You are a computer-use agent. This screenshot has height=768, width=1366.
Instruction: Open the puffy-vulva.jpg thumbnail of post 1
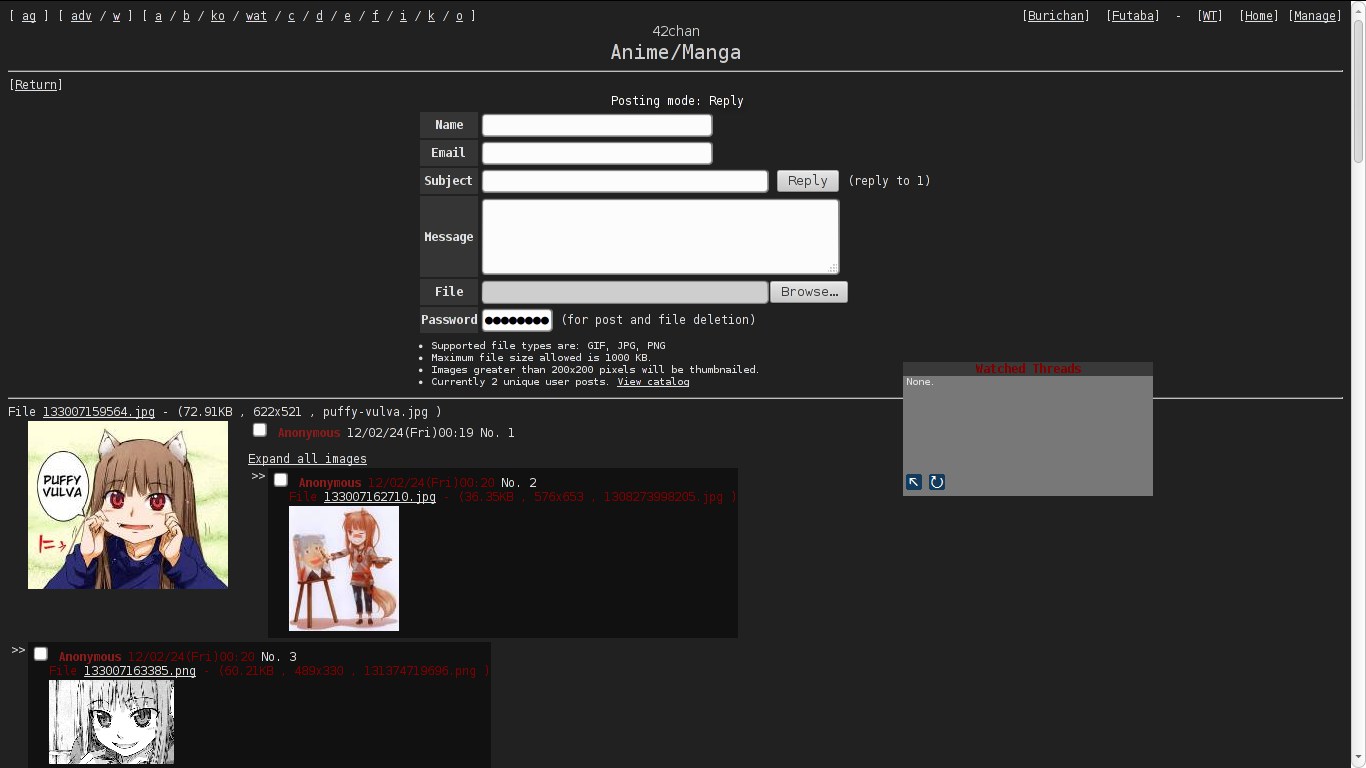(x=128, y=505)
